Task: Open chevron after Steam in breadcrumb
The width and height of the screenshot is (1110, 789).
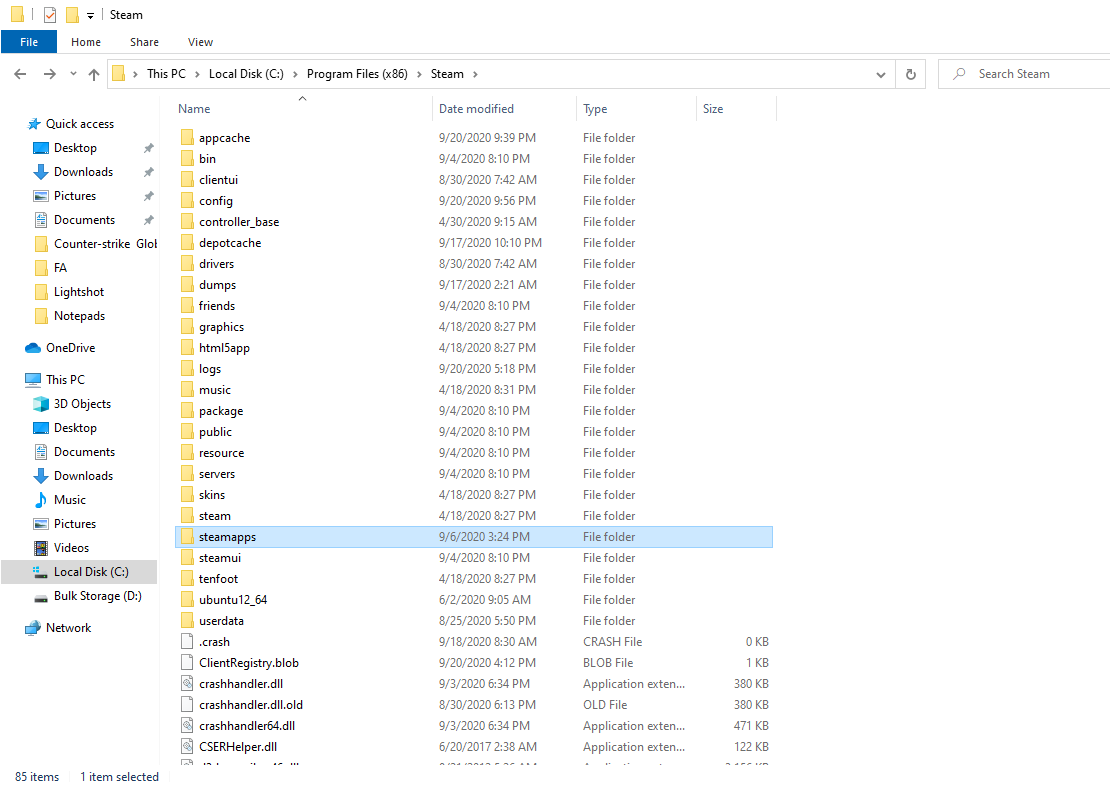Action: (475, 74)
